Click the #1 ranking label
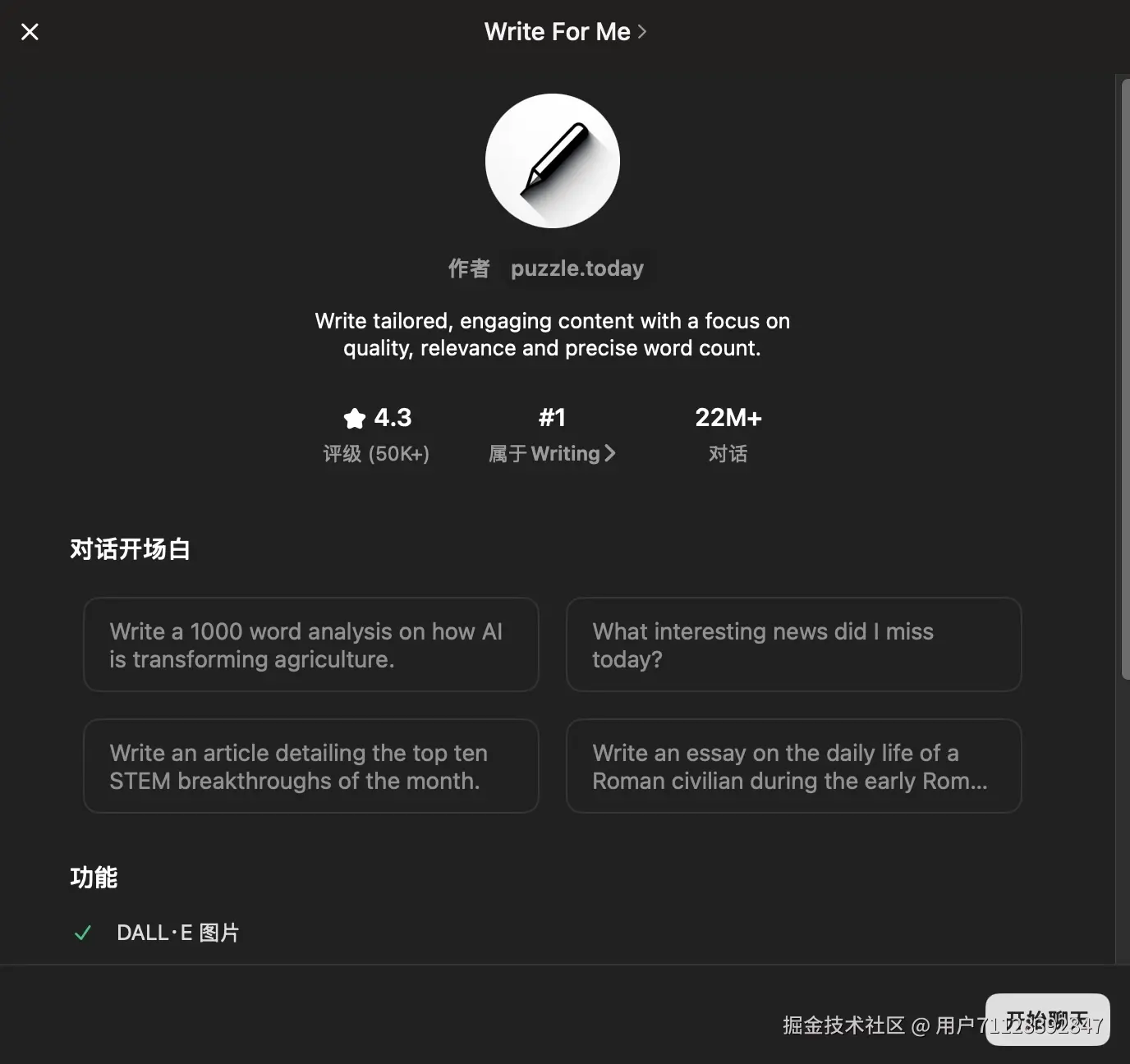 [553, 418]
